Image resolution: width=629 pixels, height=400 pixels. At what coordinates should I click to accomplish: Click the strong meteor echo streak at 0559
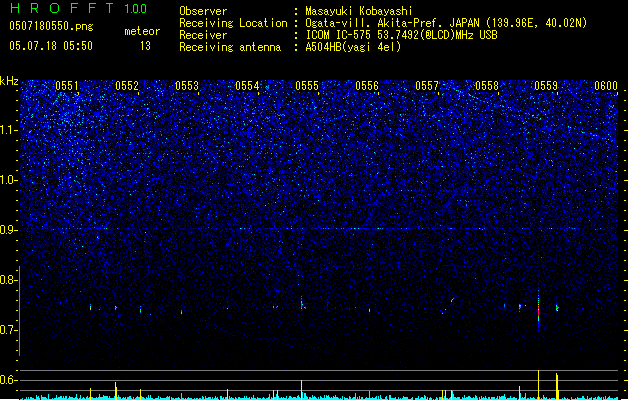(x=538, y=310)
